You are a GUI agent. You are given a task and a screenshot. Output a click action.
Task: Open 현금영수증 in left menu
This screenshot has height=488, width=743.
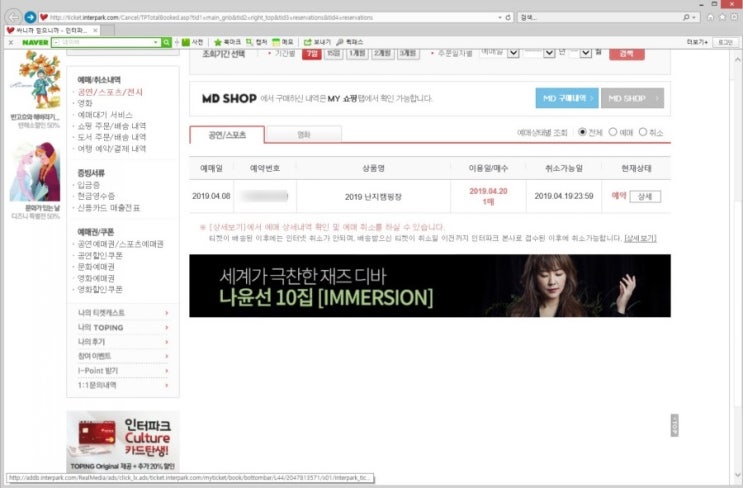(96, 196)
